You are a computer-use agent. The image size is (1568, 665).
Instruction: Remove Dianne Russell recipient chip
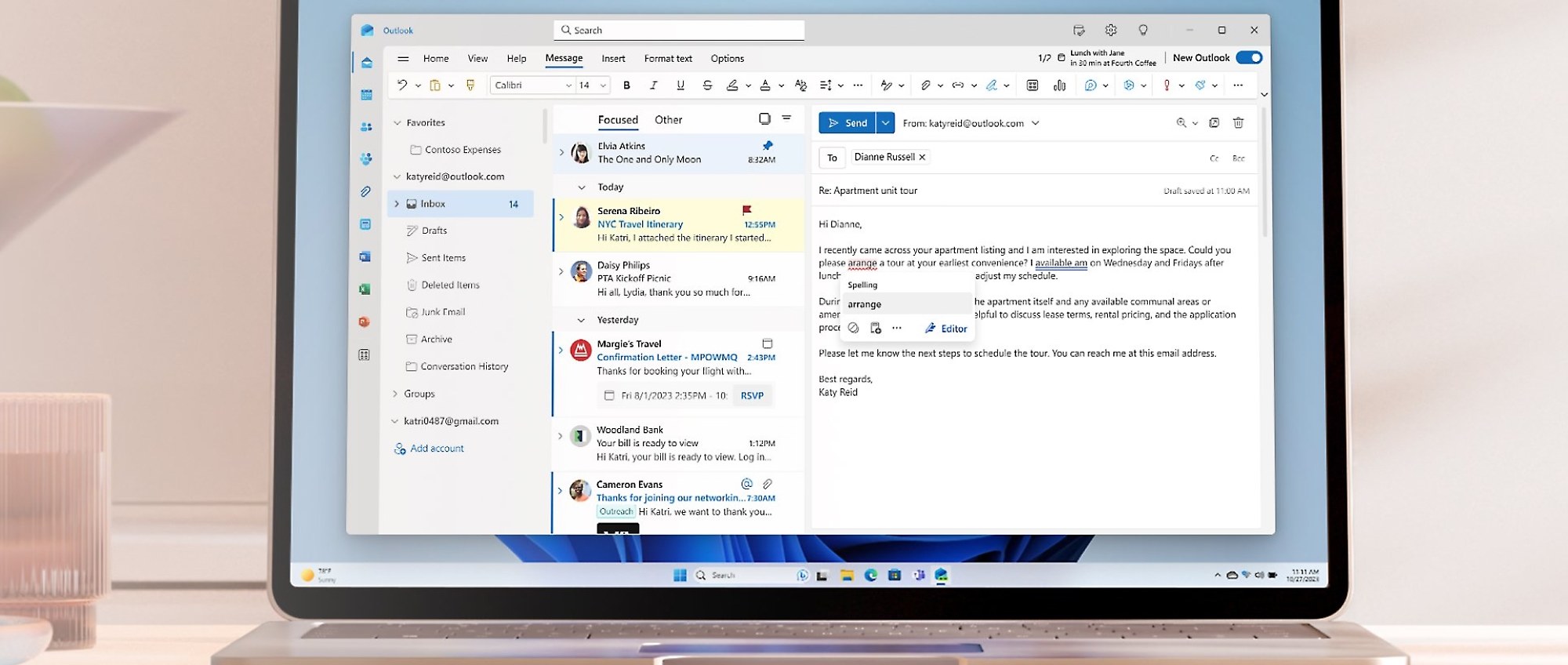pos(922,157)
